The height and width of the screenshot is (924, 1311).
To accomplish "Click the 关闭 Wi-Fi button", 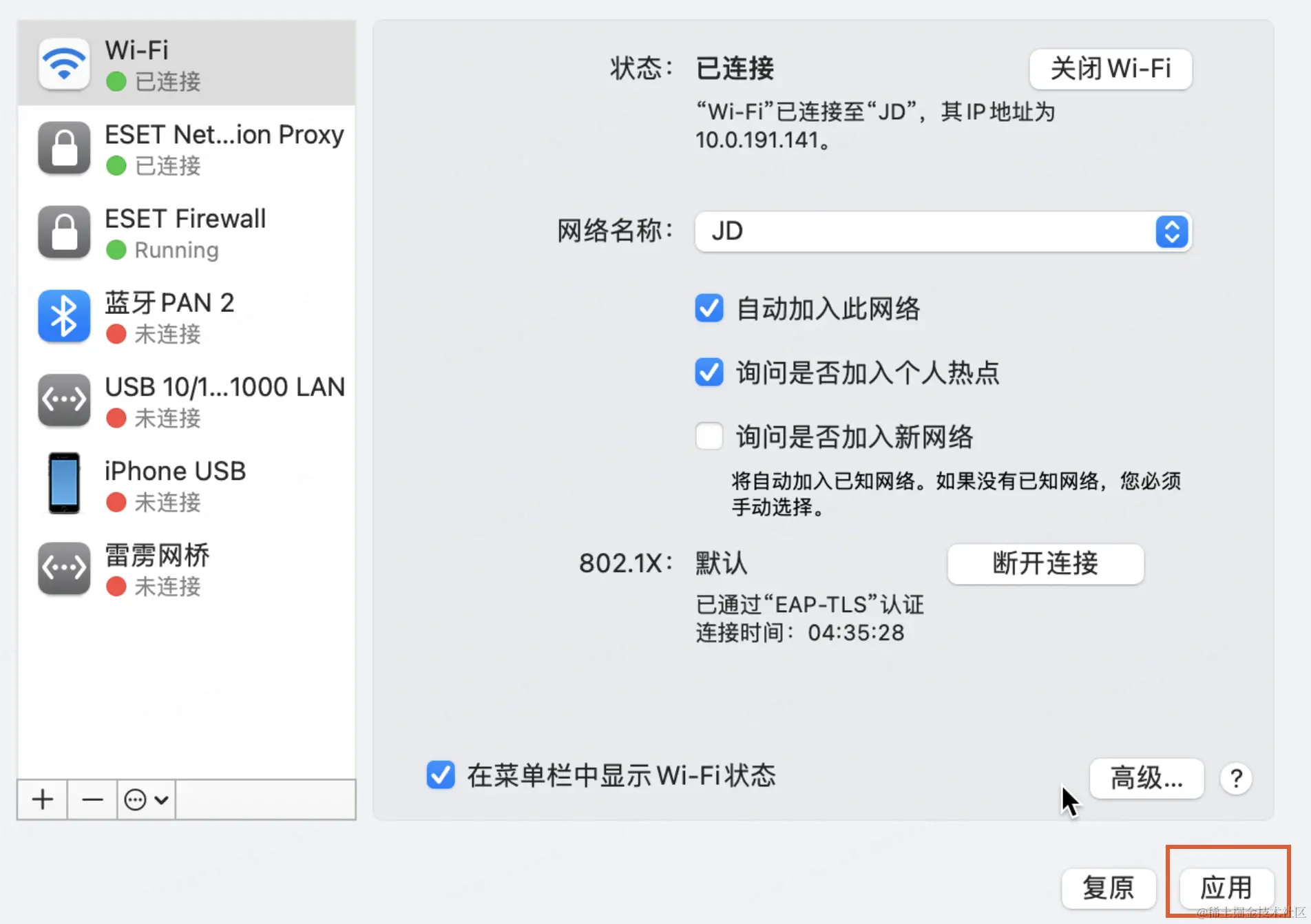I will click(1110, 69).
